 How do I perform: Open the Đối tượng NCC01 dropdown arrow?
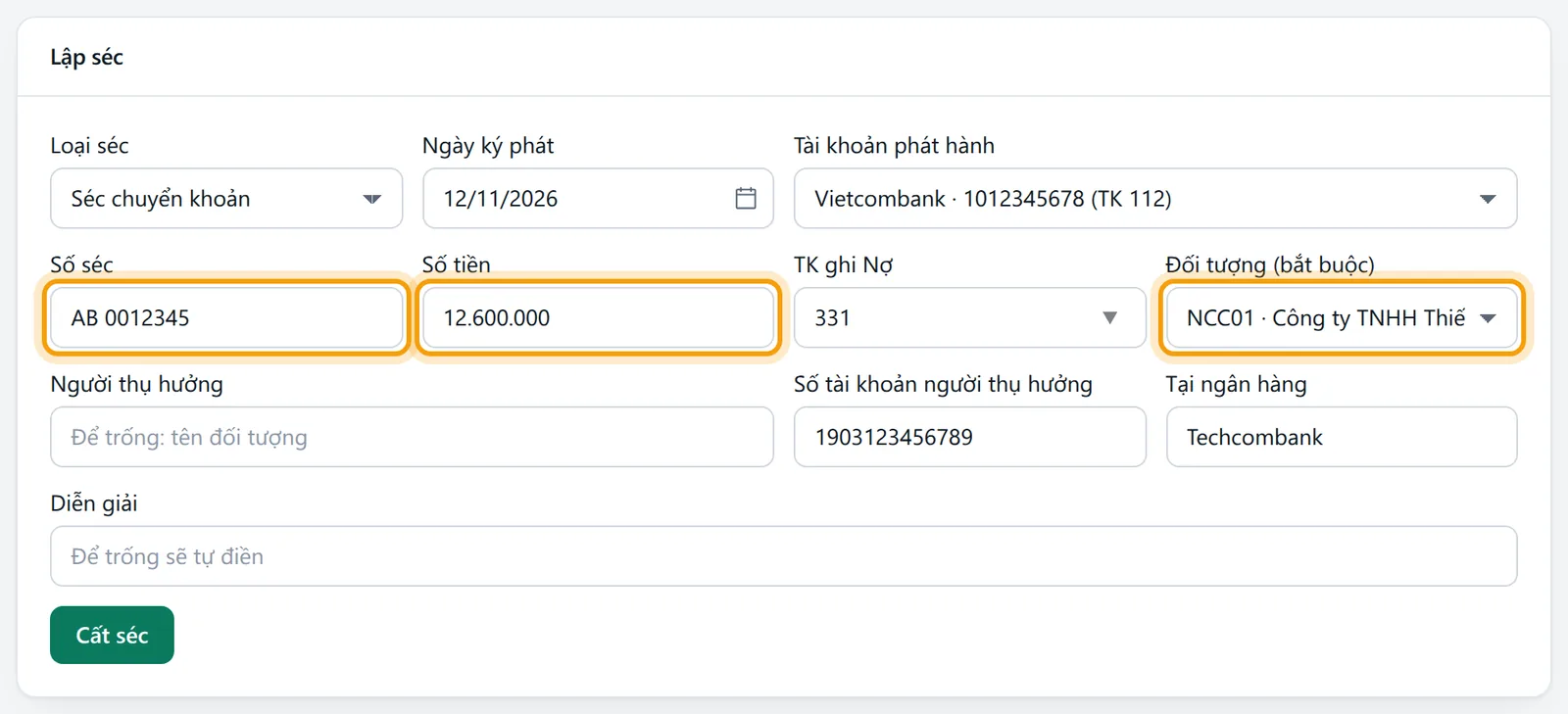(1488, 318)
